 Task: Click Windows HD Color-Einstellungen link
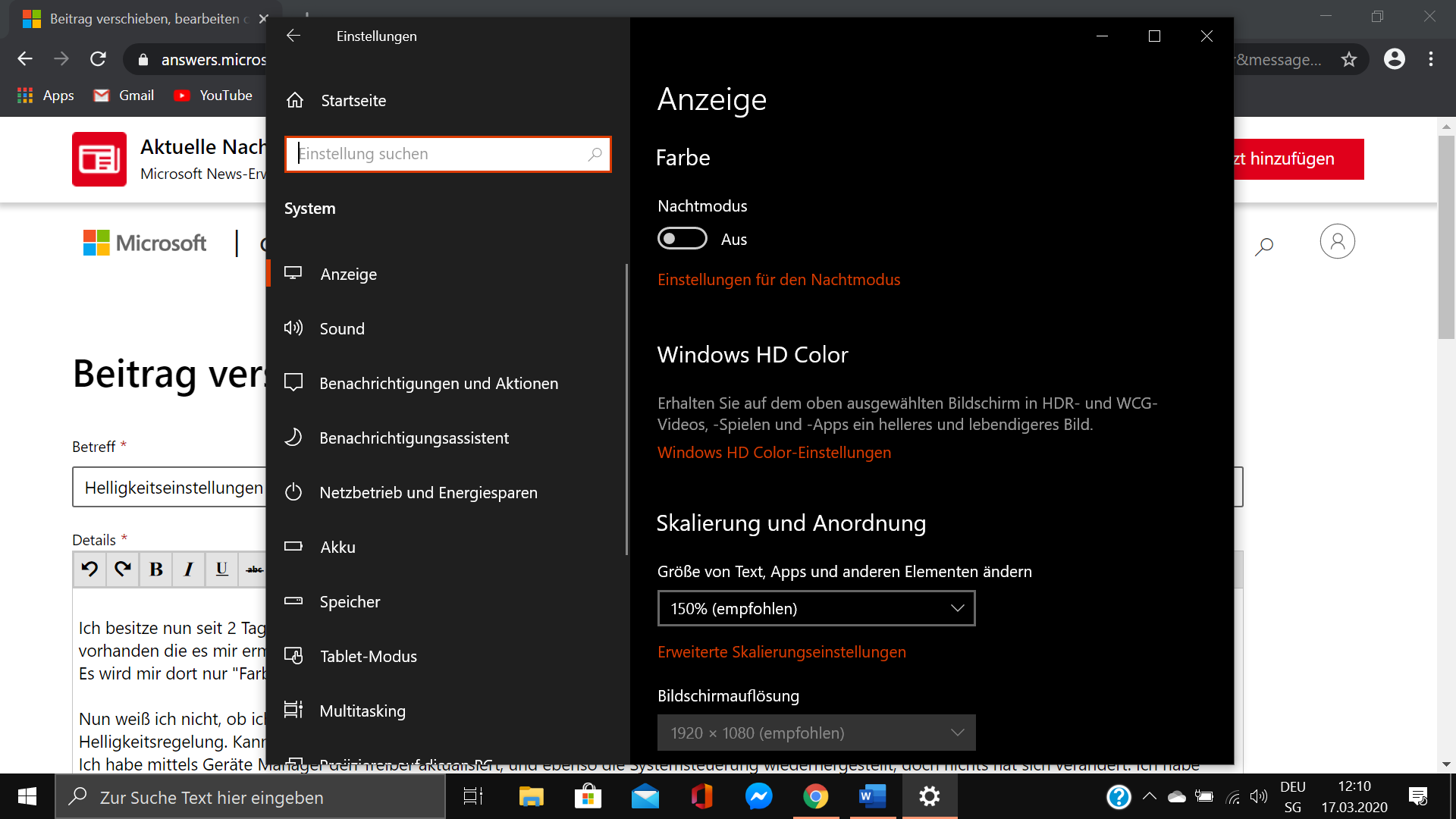pos(774,452)
